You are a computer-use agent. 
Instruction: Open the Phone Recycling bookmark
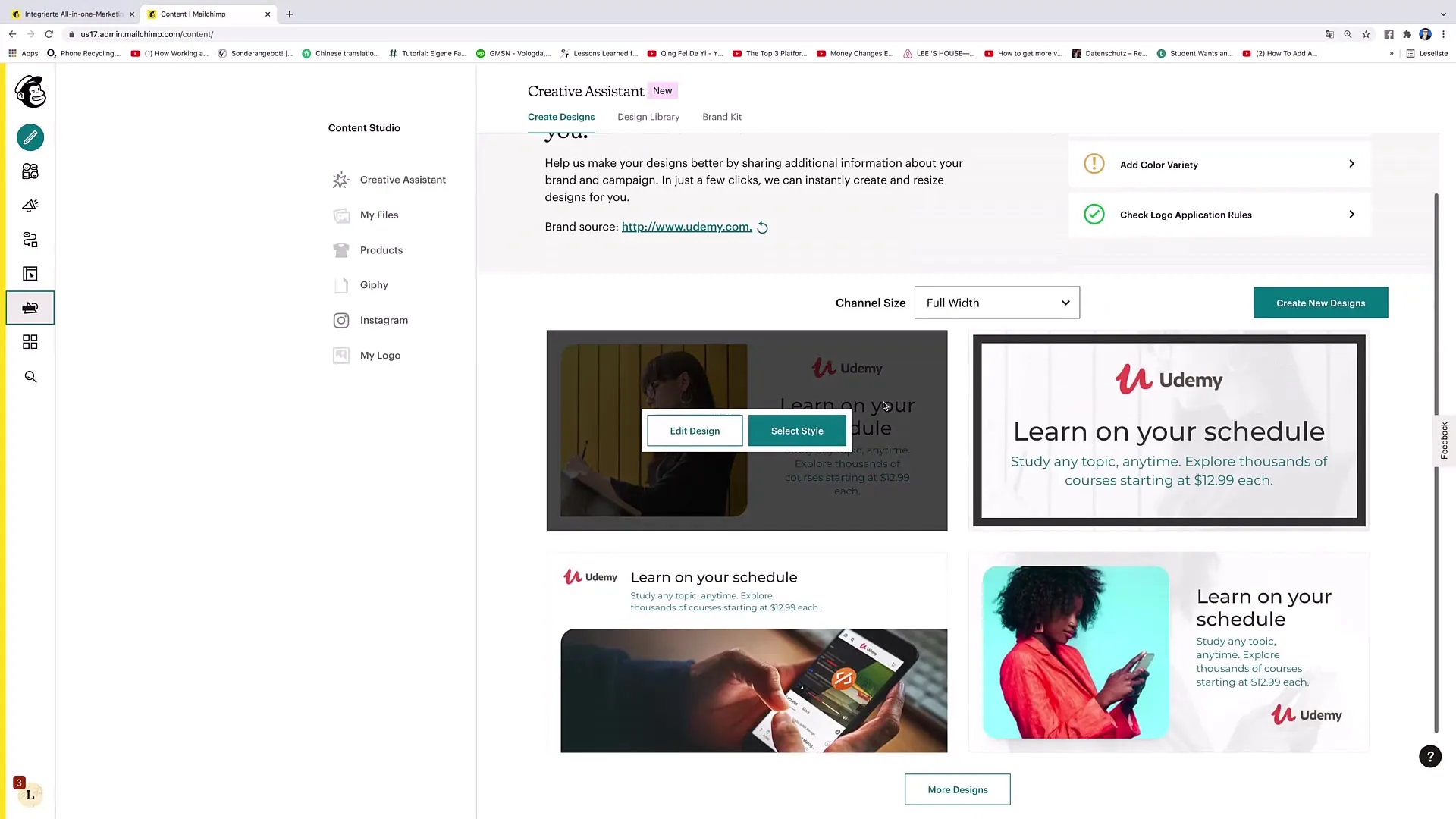point(84,53)
